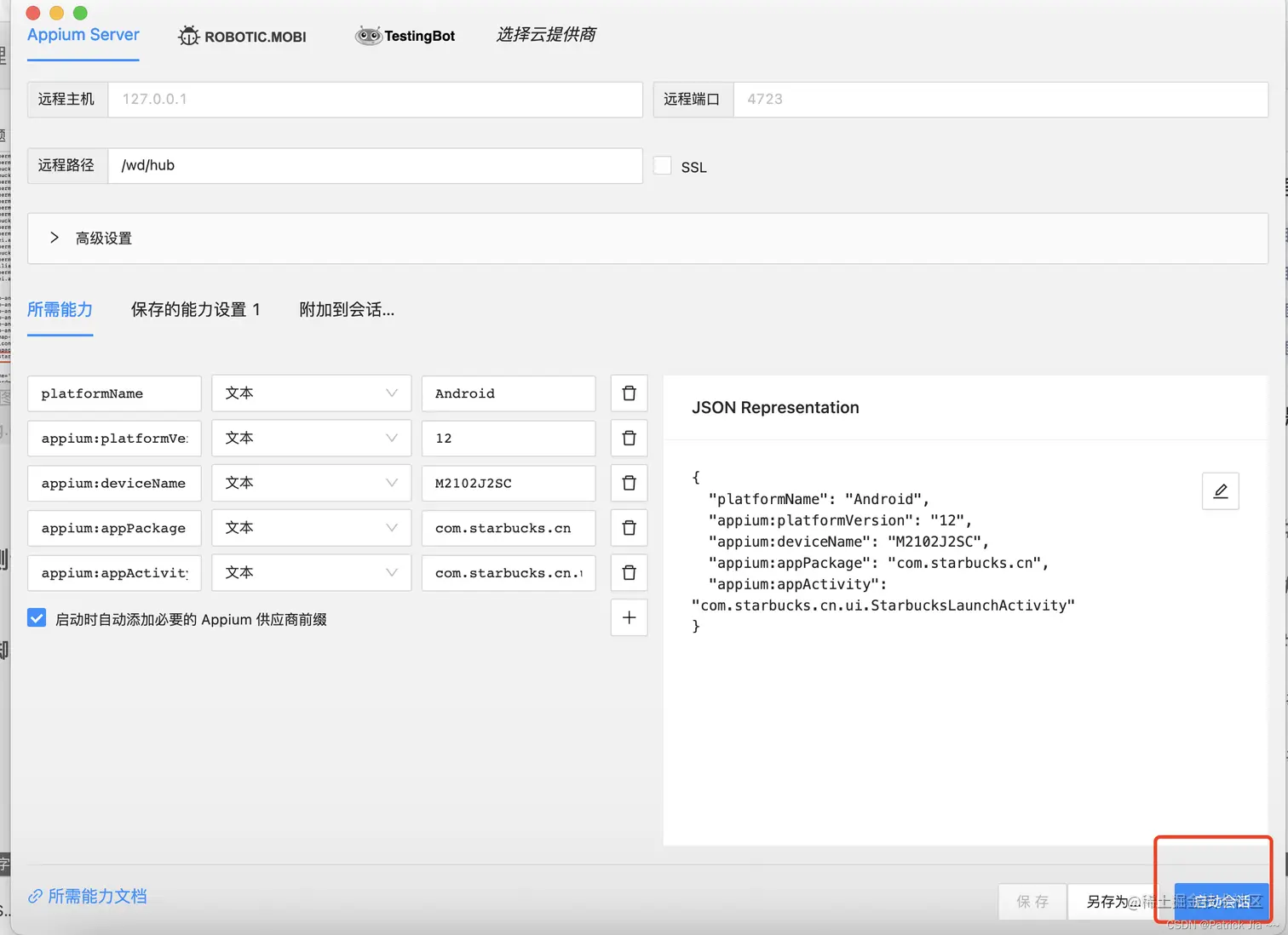Click the StarbucksLaunchActivity line in JSON
The height and width of the screenshot is (935, 1288).
883,605
